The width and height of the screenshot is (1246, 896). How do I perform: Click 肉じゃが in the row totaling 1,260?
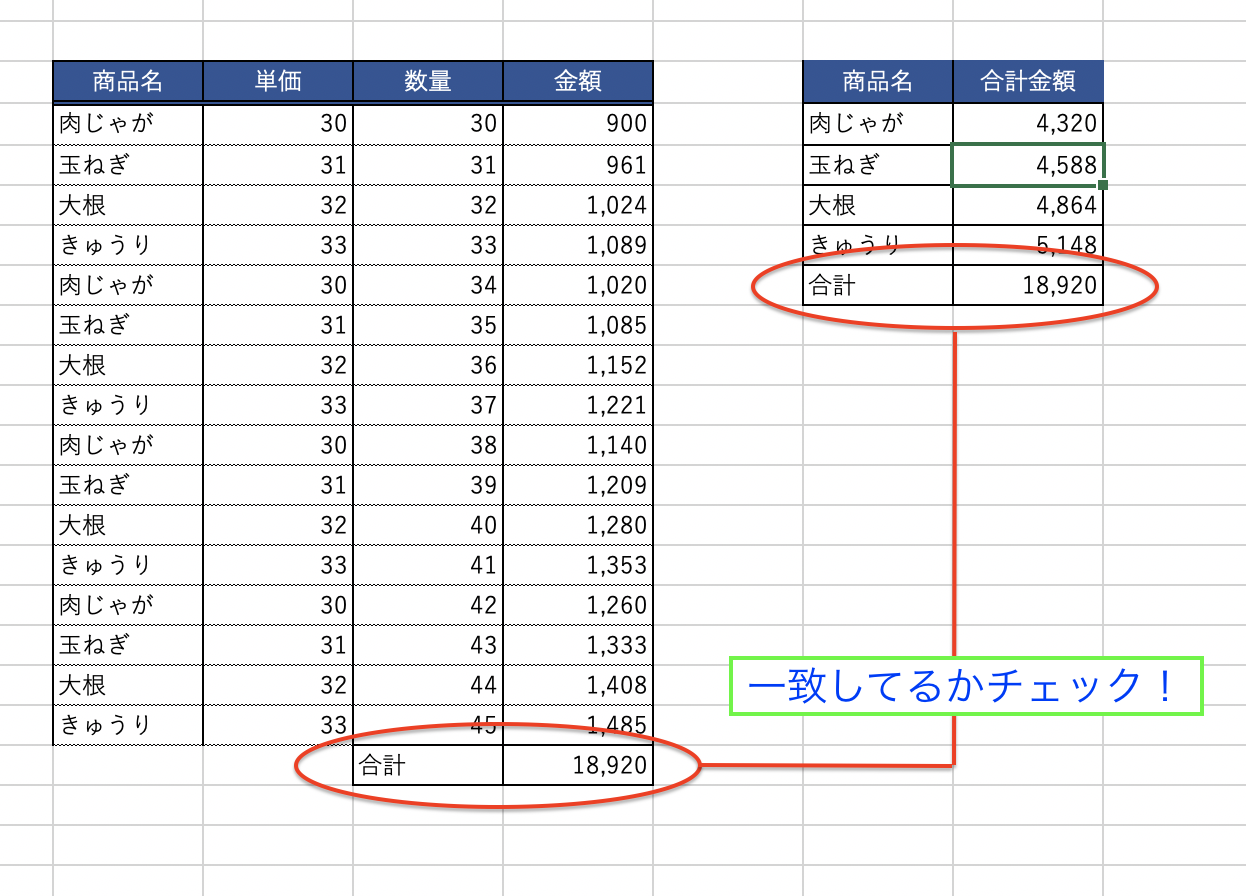click(x=128, y=605)
